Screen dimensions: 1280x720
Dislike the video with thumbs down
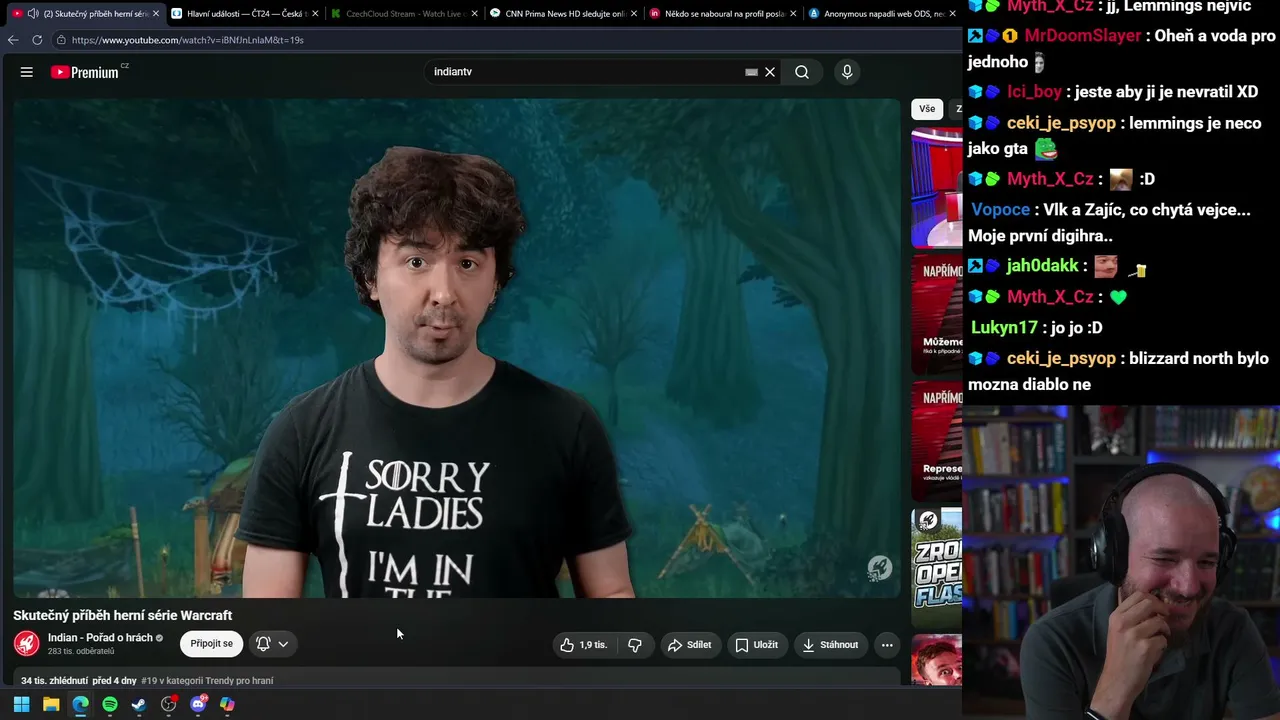(x=635, y=645)
